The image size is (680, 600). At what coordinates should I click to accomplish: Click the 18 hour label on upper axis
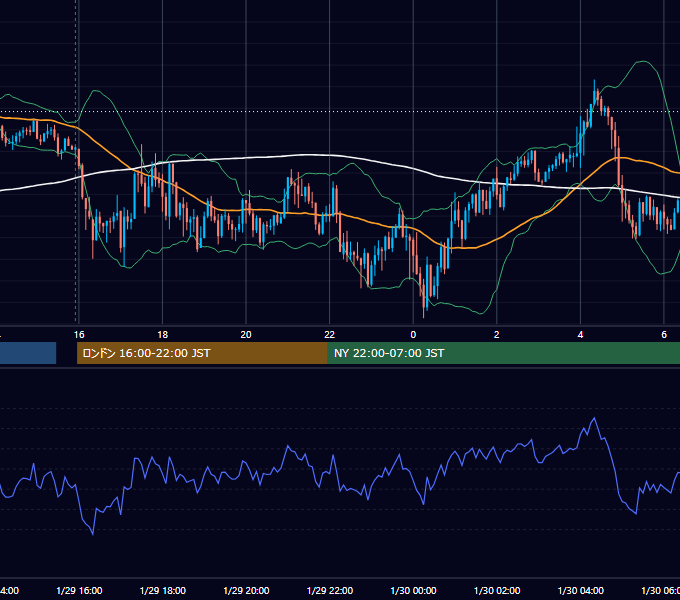point(162,335)
